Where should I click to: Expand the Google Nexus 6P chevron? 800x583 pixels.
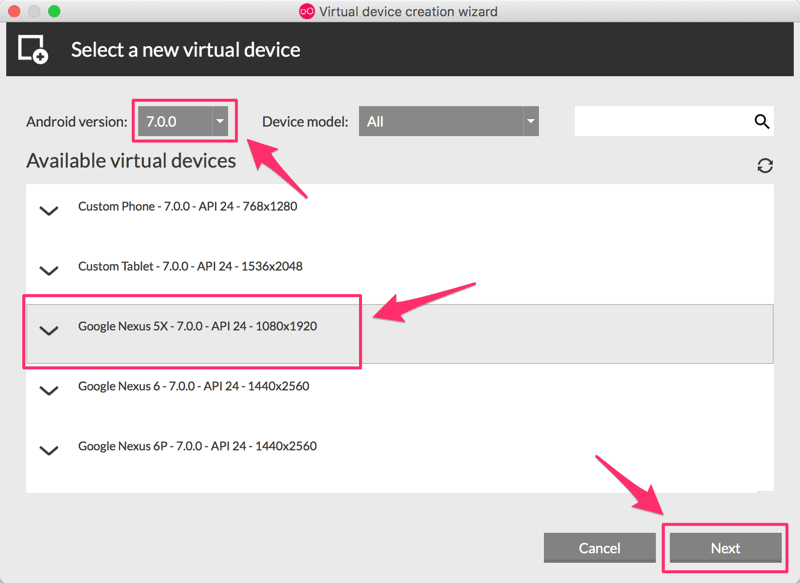tap(49, 450)
